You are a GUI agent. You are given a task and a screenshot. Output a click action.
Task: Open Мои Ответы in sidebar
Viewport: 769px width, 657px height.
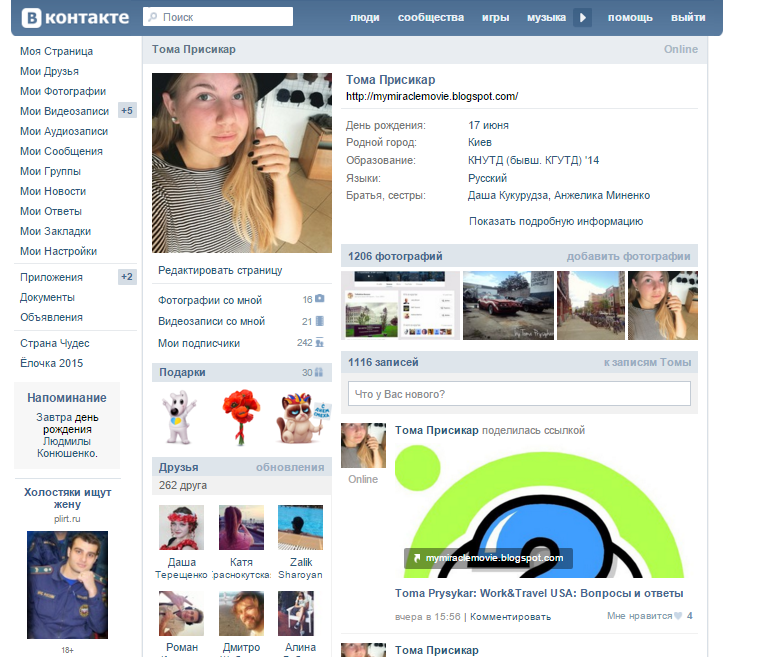point(51,211)
